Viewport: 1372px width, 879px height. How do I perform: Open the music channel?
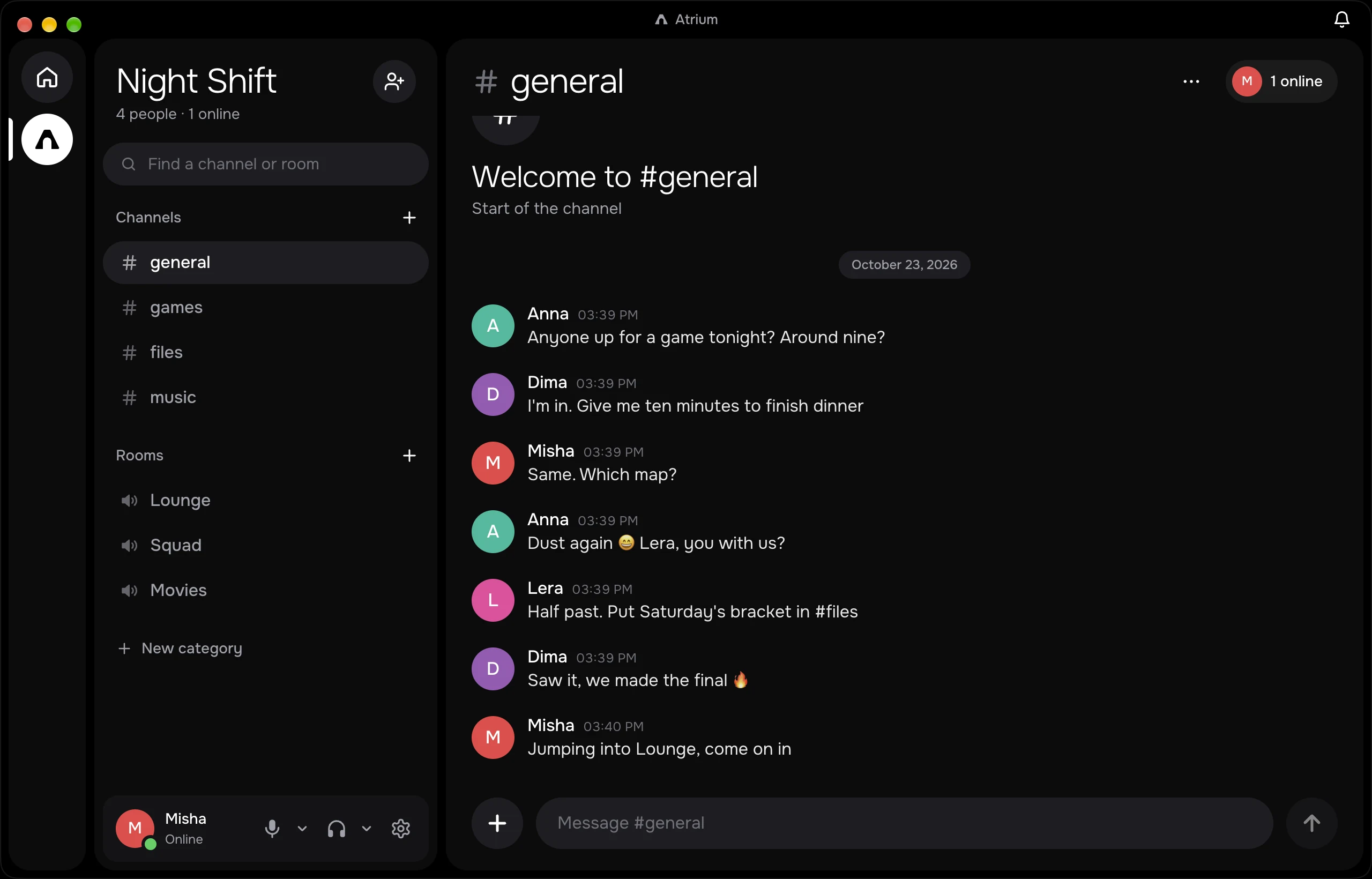point(265,397)
